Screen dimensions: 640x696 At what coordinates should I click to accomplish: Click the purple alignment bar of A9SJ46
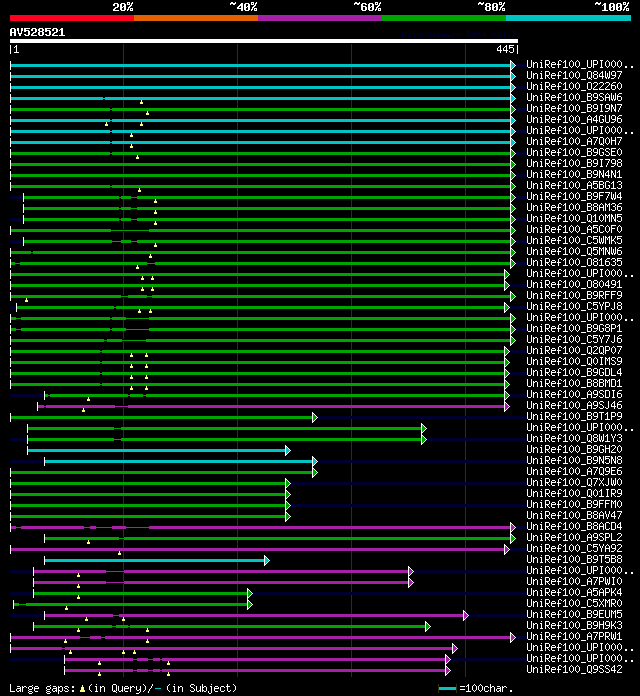(x=273, y=406)
